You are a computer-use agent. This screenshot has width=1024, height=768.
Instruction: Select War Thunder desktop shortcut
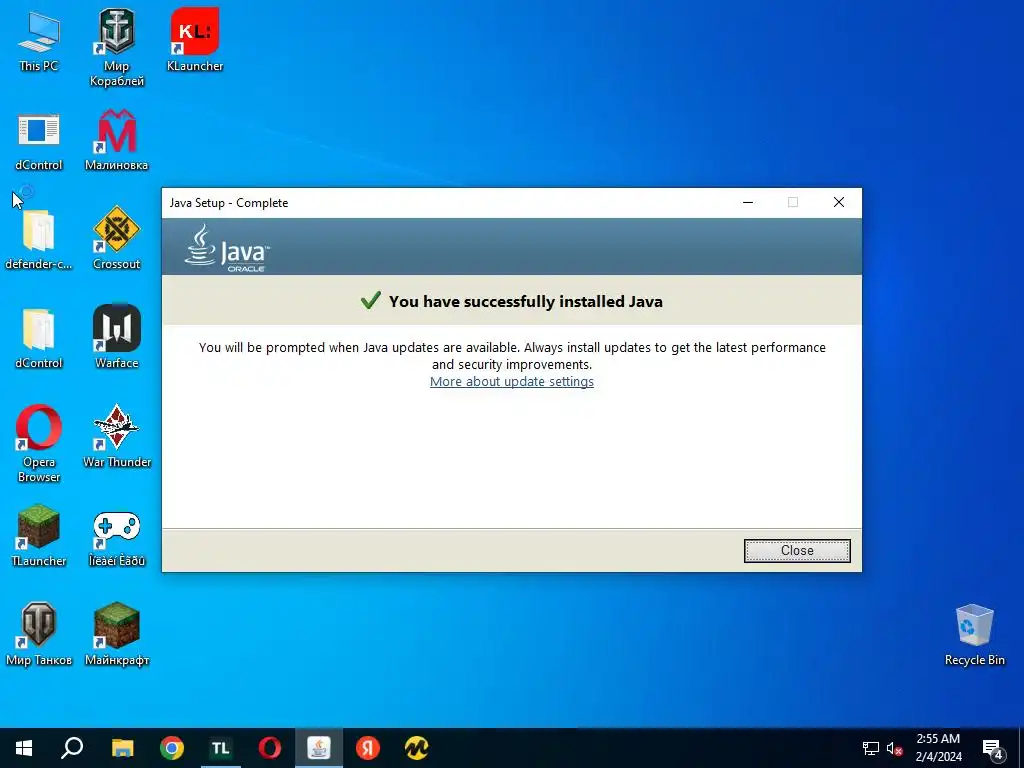pyautogui.click(x=117, y=436)
